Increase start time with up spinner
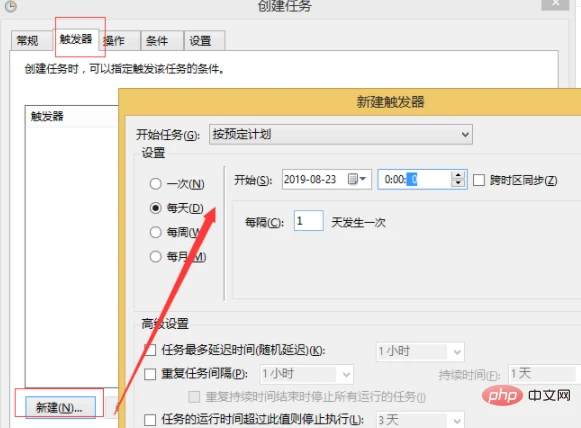Image resolution: width=581 pixels, height=428 pixels. pos(458,175)
